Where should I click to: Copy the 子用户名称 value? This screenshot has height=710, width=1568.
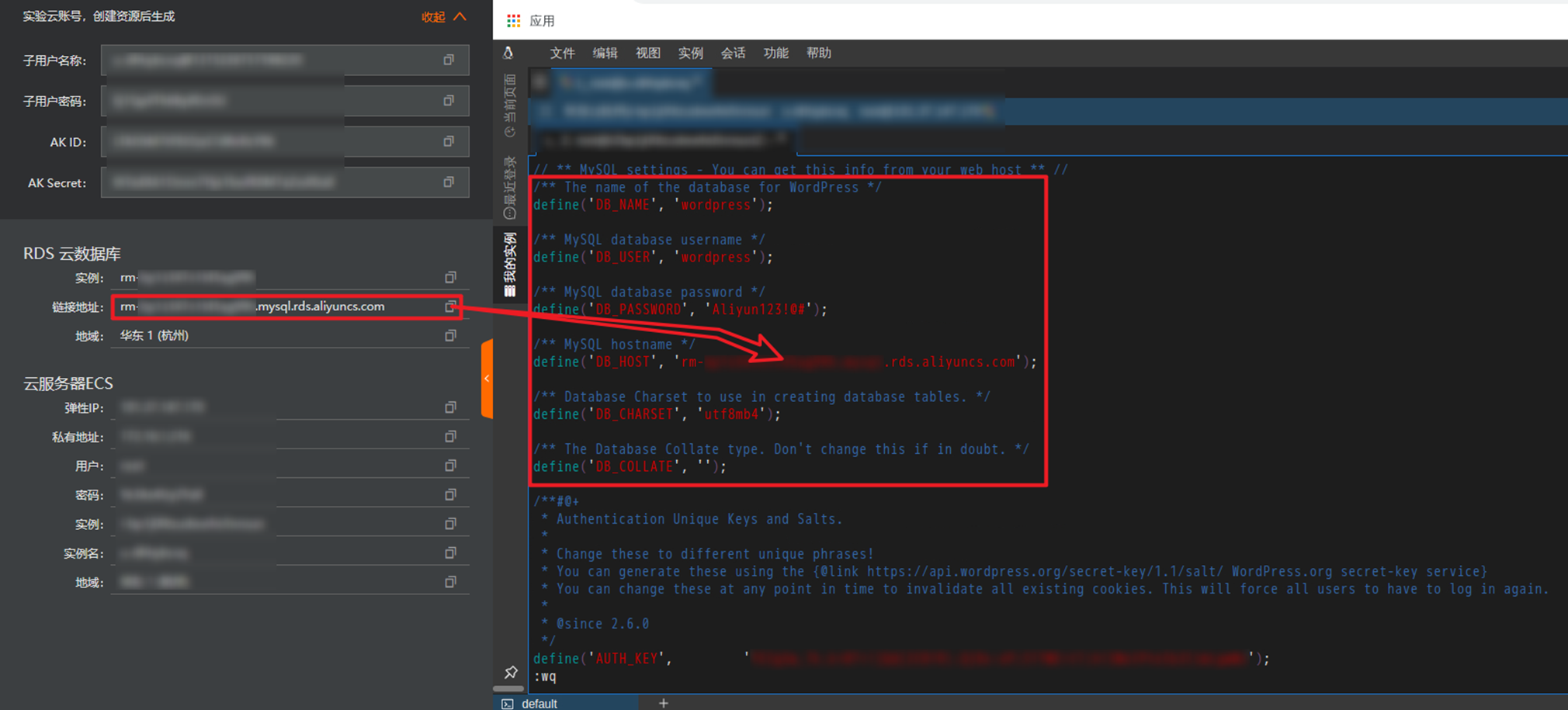[449, 60]
